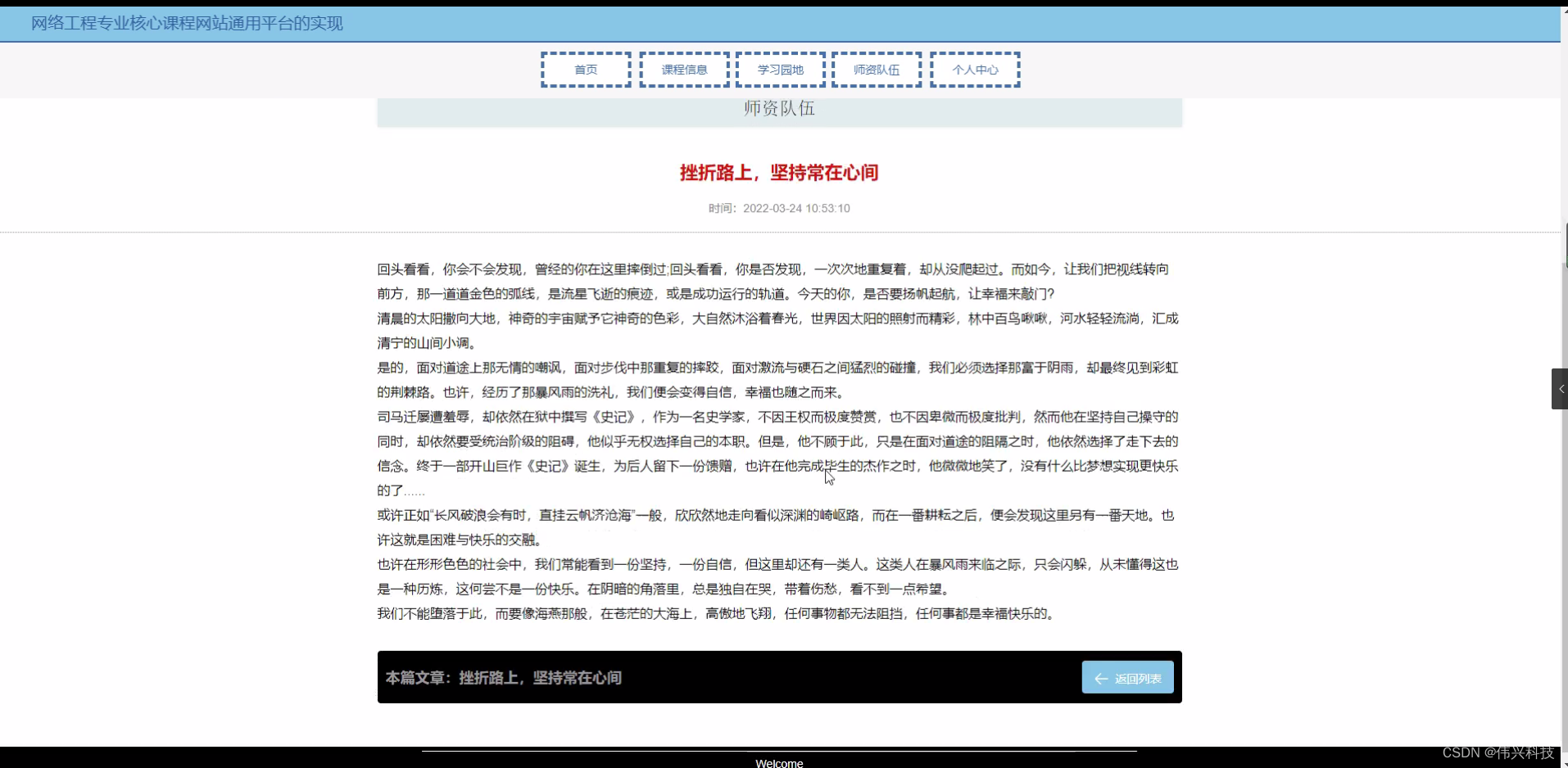Click the 师资队伍 section banner
This screenshot has width=1568, height=768.
tap(779, 107)
